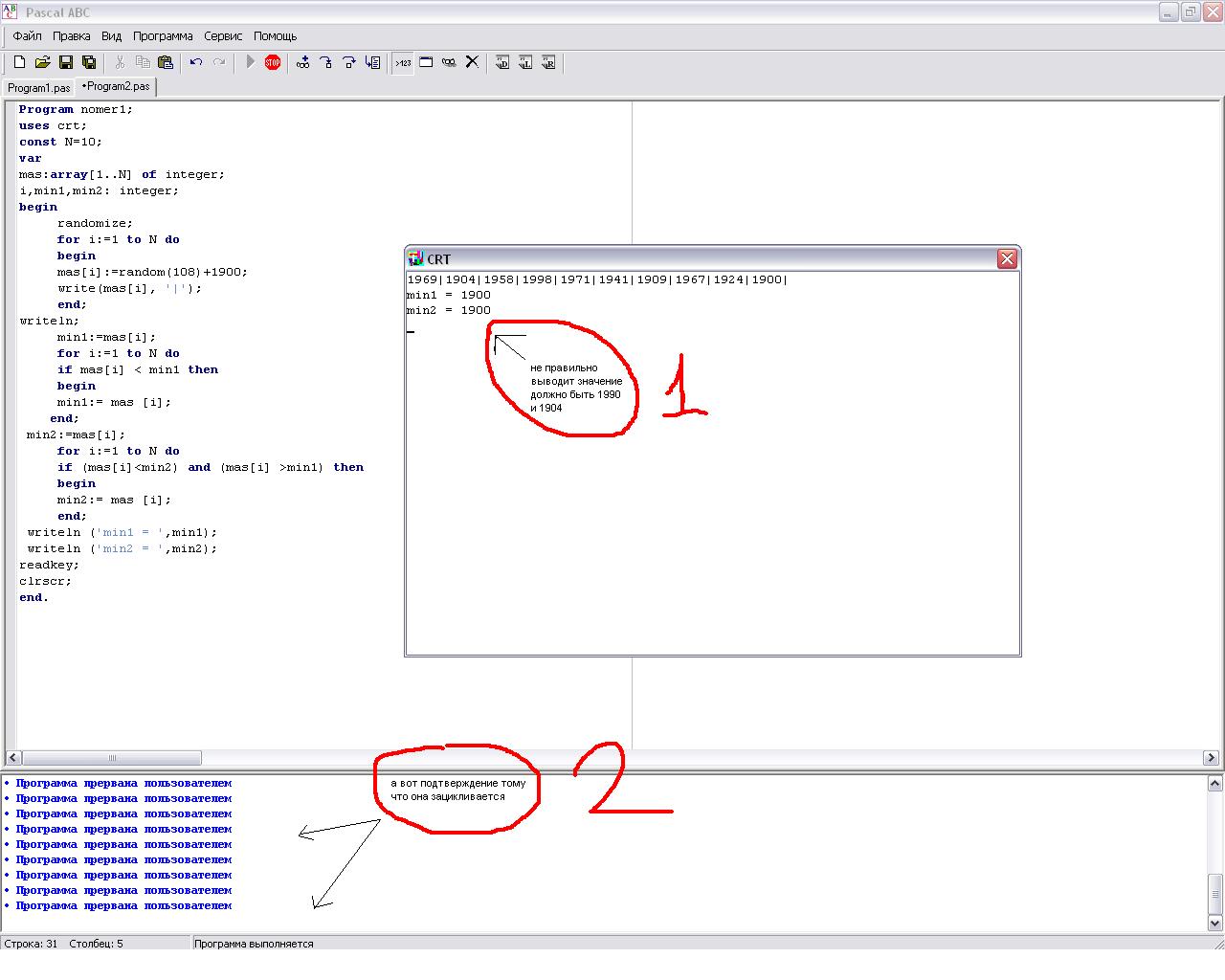
Task: Paste from clipboard using toolbar icon
Action: [166, 63]
